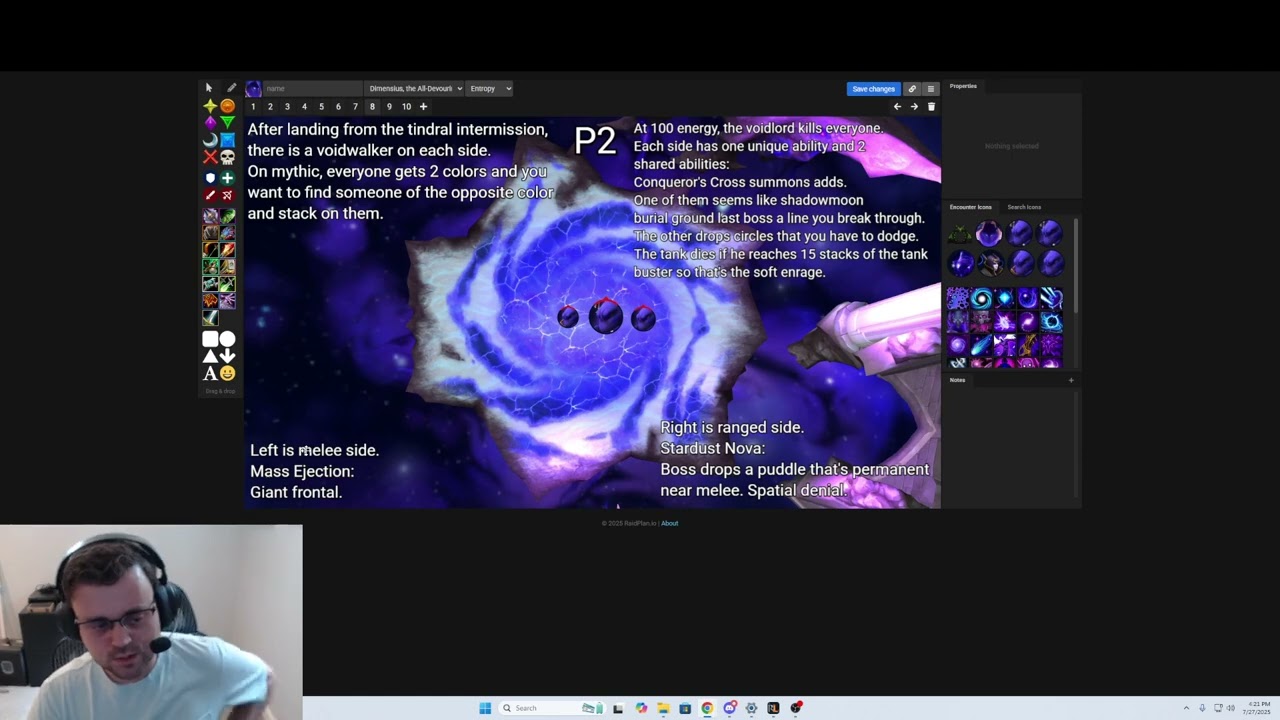Pick the orange circle raid marker
The height and width of the screenshot is (720, 1280).
pos(227,106)
